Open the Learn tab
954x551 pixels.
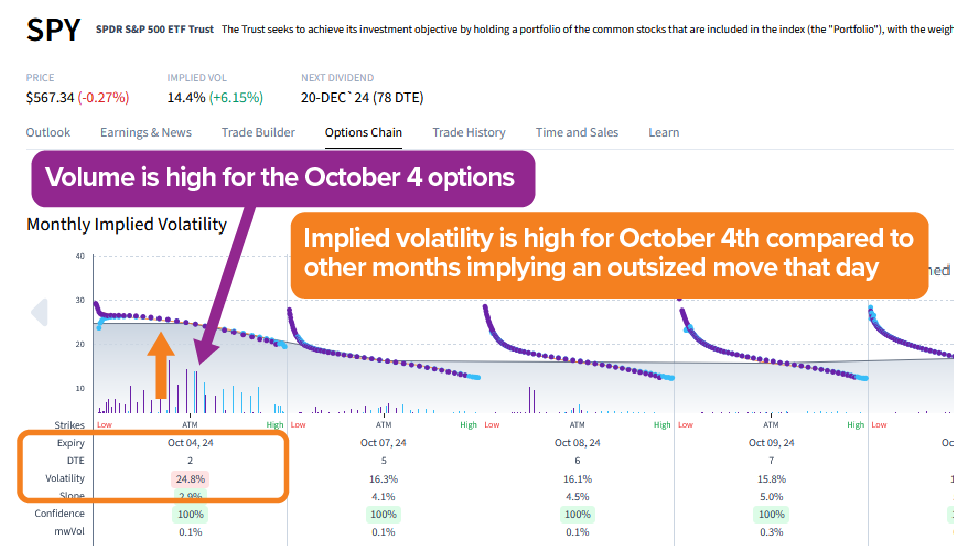click(664, 133)
